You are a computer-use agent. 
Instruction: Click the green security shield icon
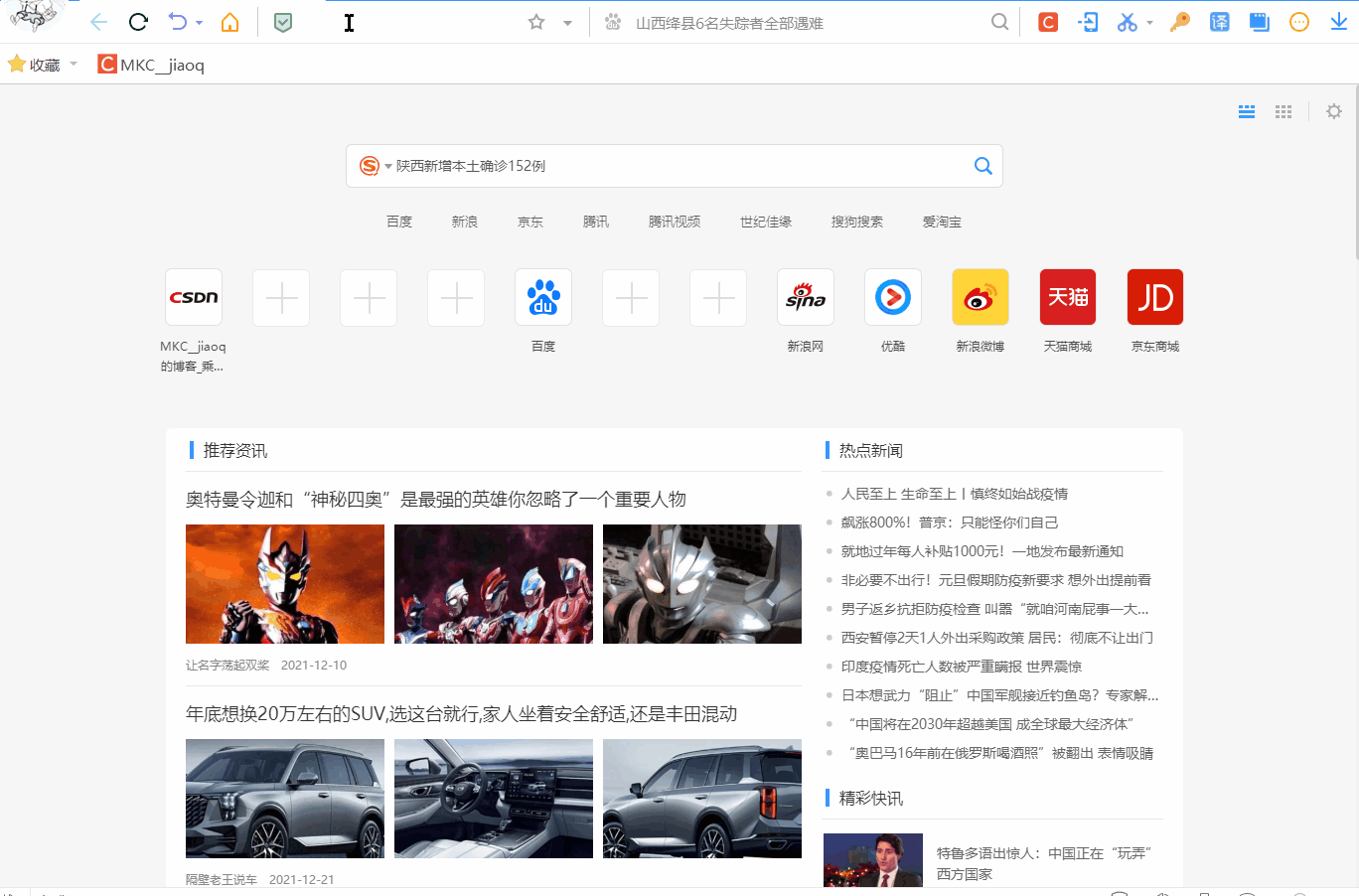[x=283, y=22]
